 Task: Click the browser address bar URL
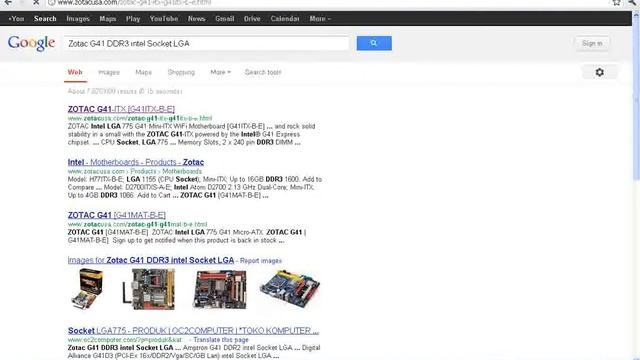(x=134, y=2)
